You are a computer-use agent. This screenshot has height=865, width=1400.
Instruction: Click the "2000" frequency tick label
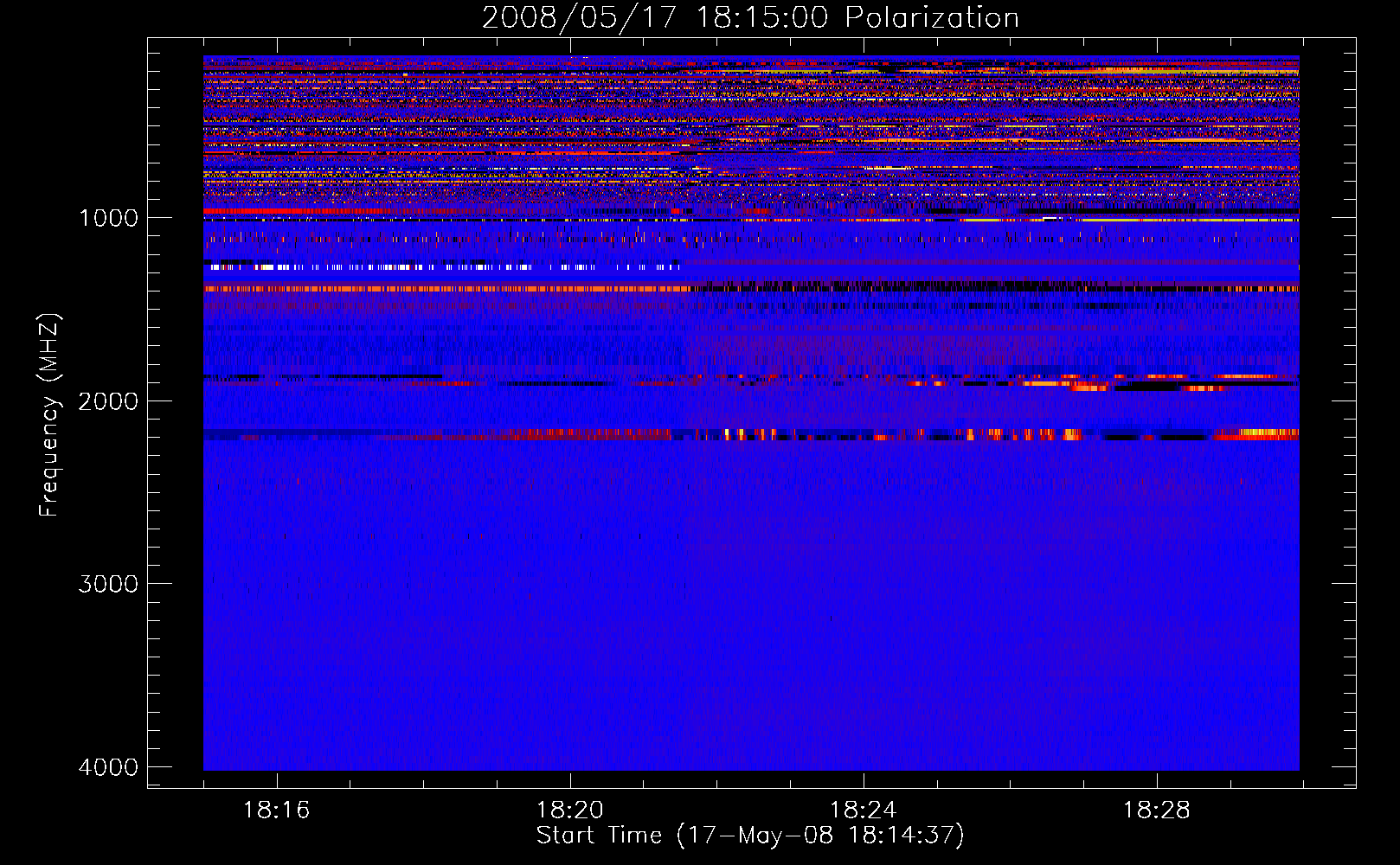point(109,401)
